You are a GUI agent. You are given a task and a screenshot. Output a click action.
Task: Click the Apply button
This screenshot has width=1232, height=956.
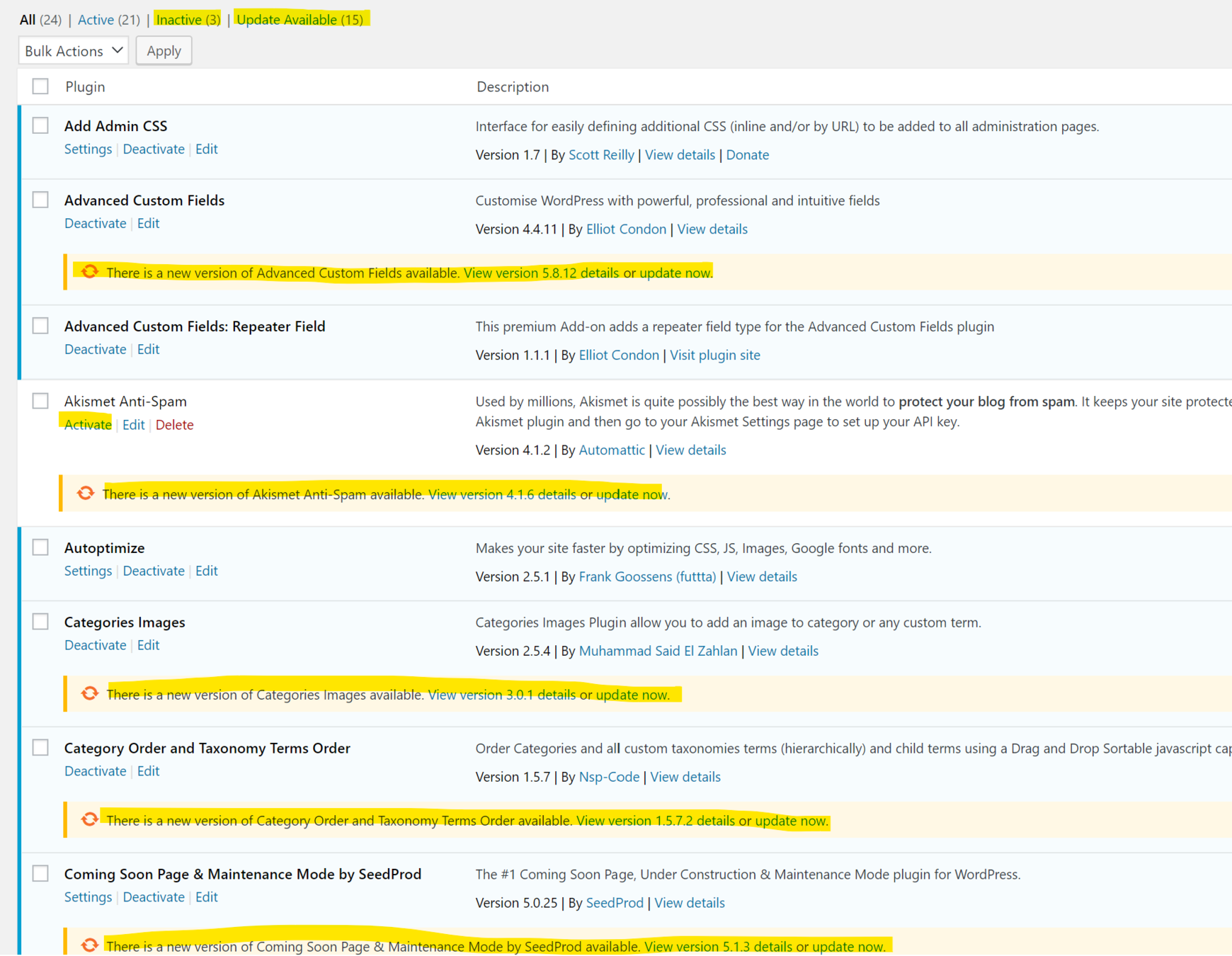click(164, 51)
